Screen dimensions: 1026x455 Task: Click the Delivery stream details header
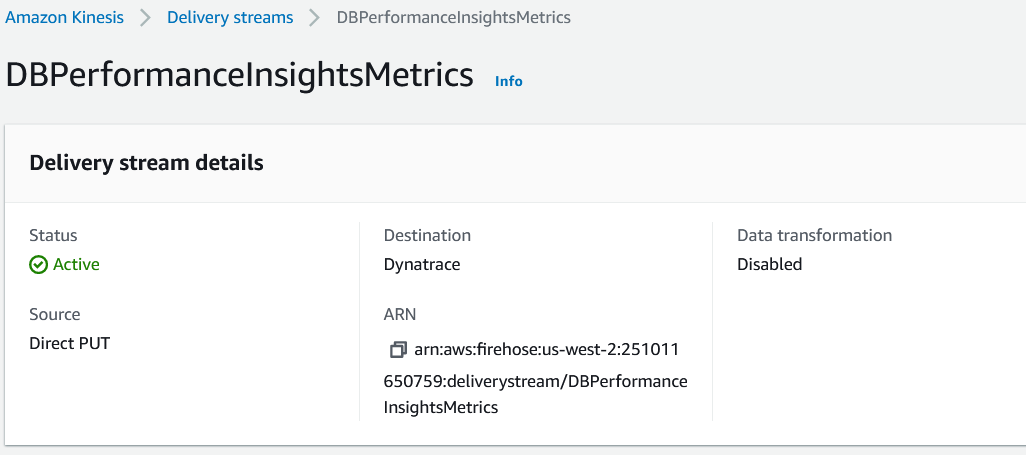click(147, 162)
